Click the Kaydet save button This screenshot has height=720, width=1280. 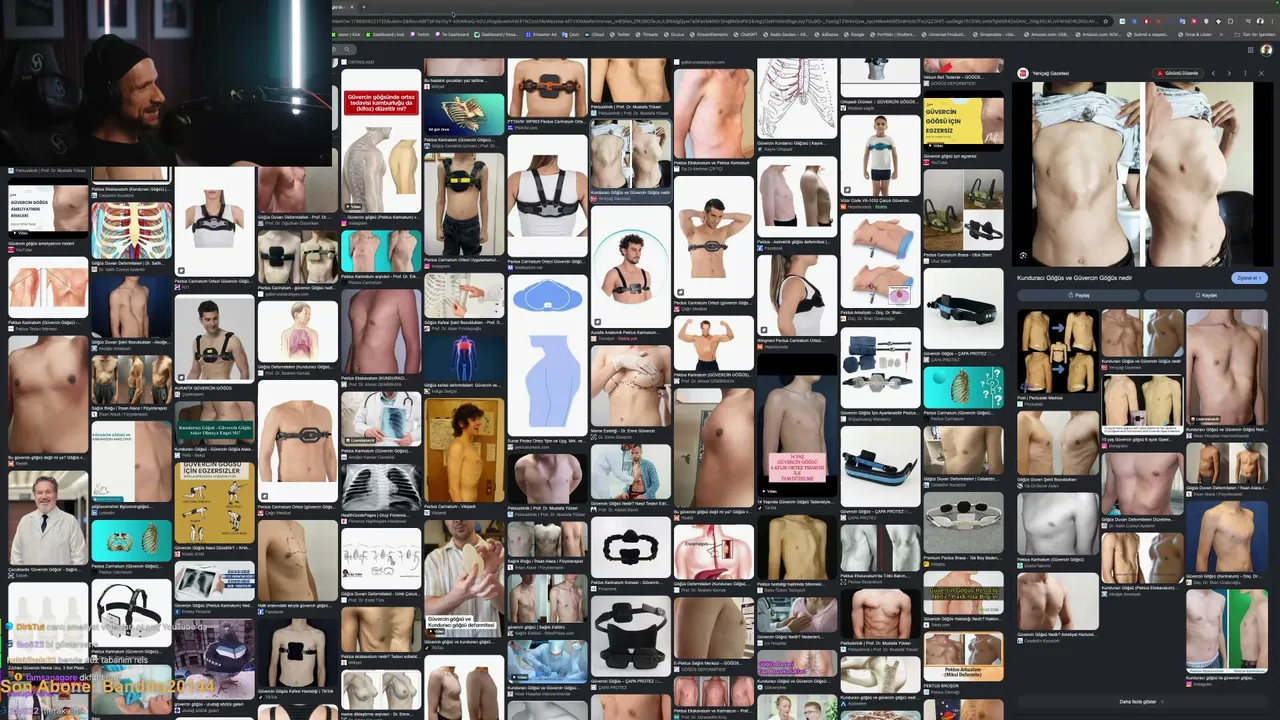(x=1206, y=295)
